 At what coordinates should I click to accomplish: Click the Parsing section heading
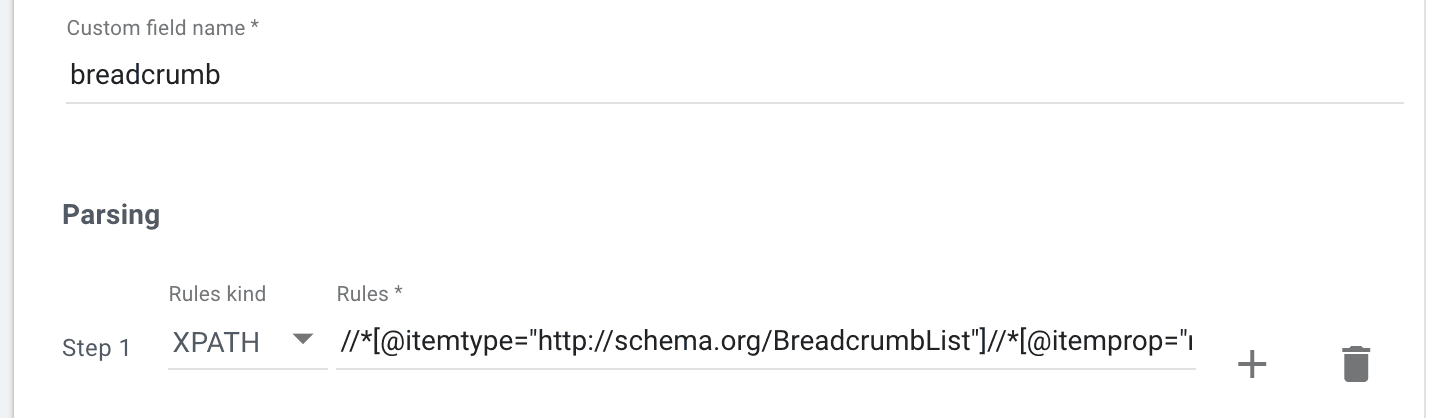(111, 215)
